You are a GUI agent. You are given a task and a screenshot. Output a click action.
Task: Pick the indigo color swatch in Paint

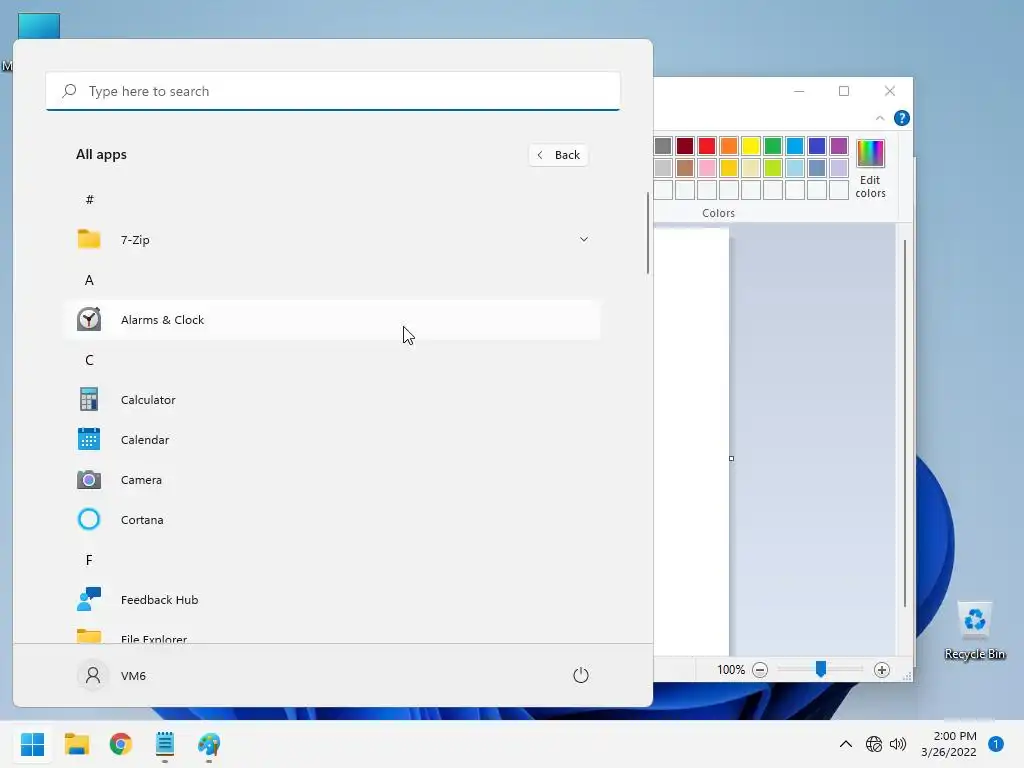(x=817, y=146)
